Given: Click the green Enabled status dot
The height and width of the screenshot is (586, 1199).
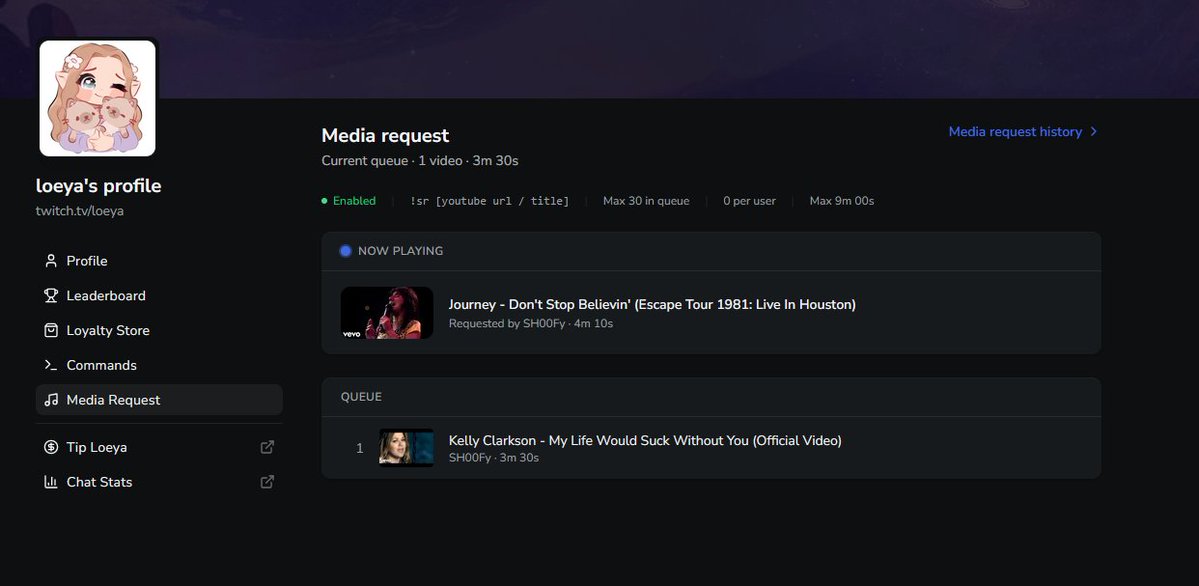Looking at the screenshot, I should click(x=324, y=201).
